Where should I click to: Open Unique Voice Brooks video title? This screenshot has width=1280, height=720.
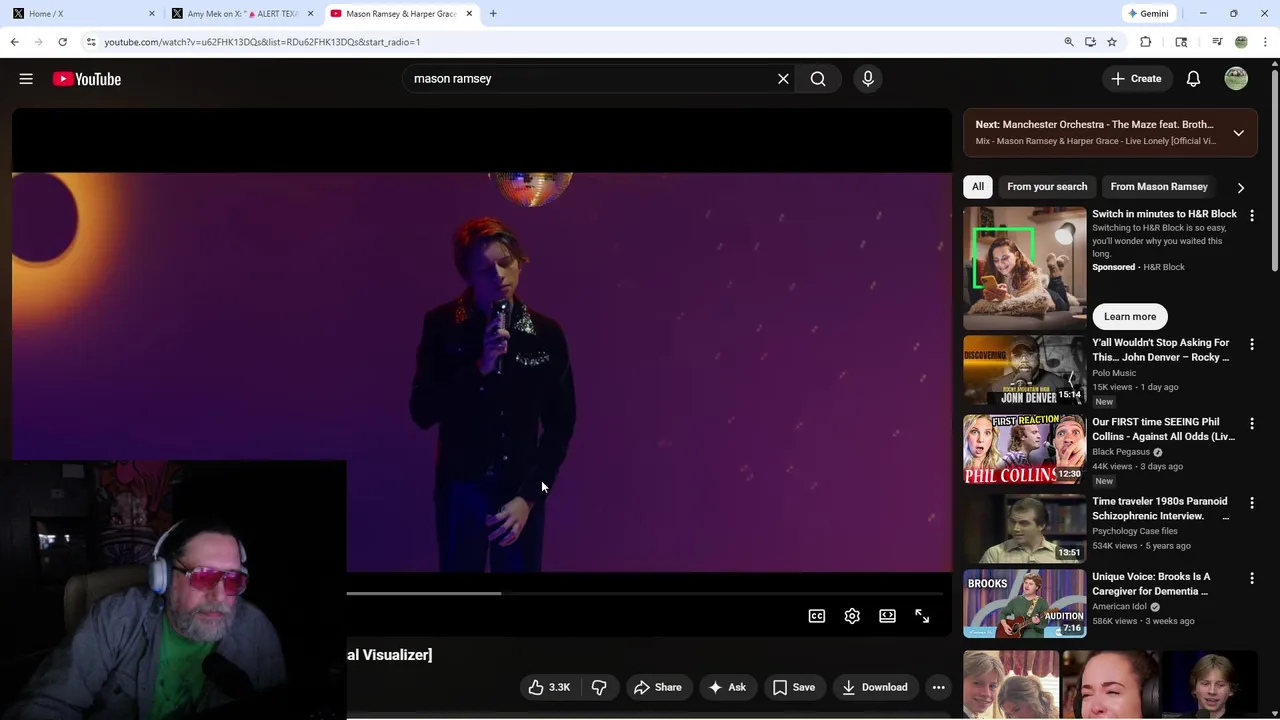[x=1151, y=584]
